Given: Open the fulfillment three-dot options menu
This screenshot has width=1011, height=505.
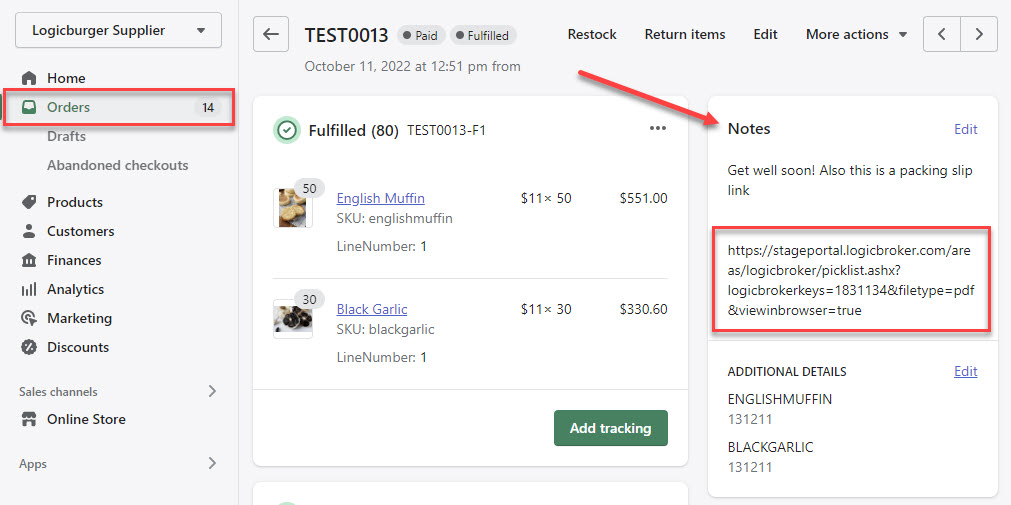Looking at the screenshot, I should (657, 128).
